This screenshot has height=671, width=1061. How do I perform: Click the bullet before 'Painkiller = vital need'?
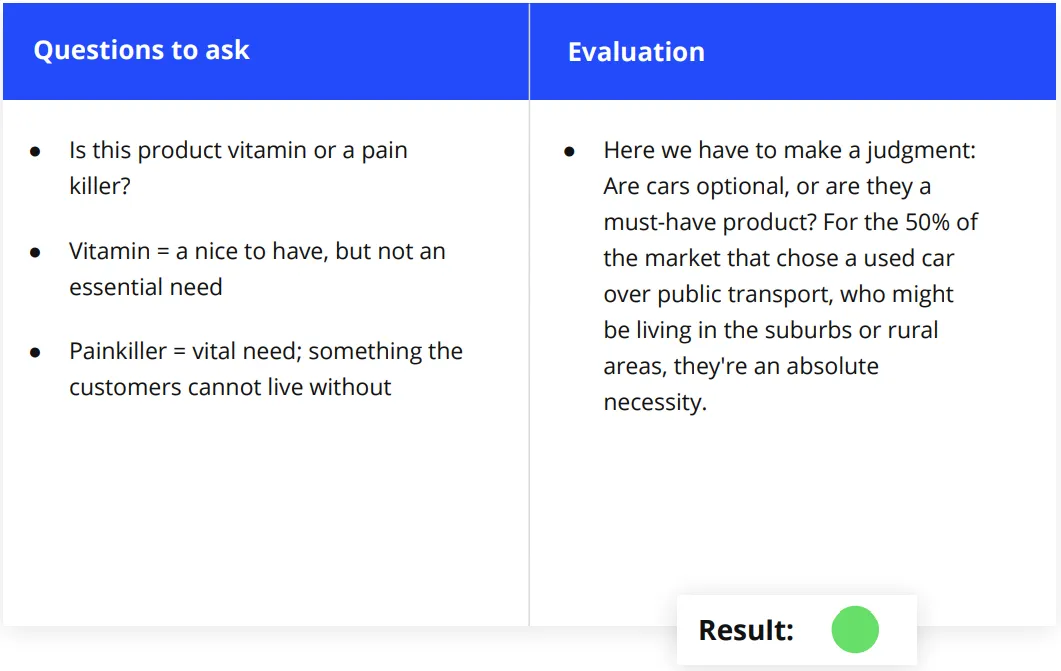click(35, 352)
